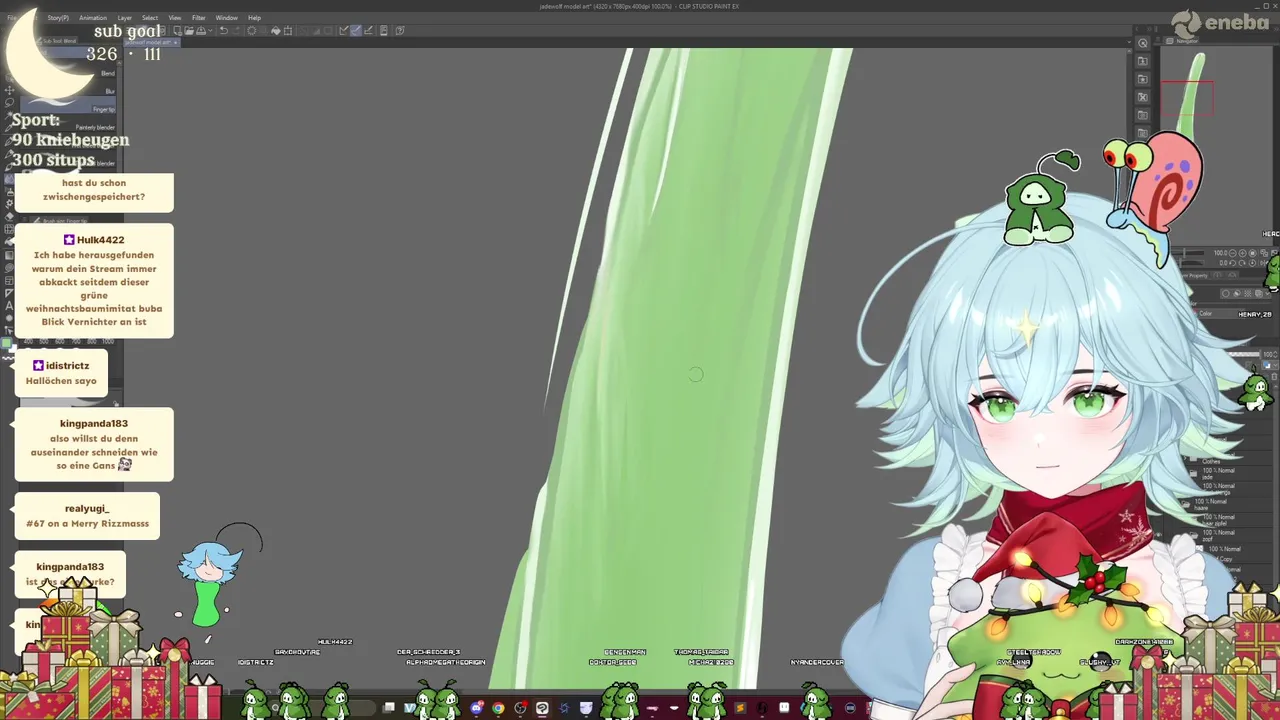Select the Move layer tool
This screenshot has width=1280, height=720.
pos(9,90)
